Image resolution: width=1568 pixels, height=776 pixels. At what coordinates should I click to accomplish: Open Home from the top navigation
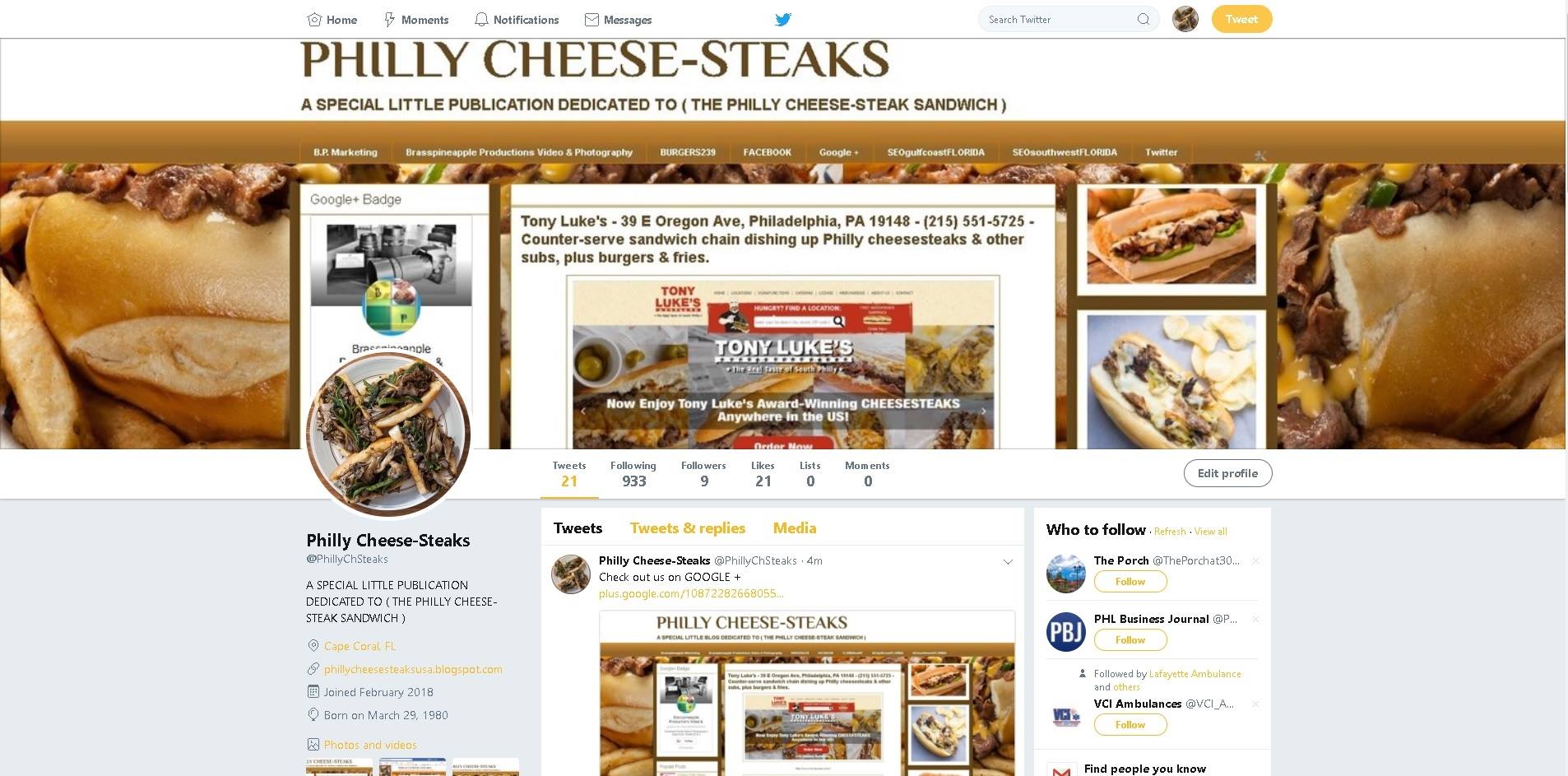point(332,20)
